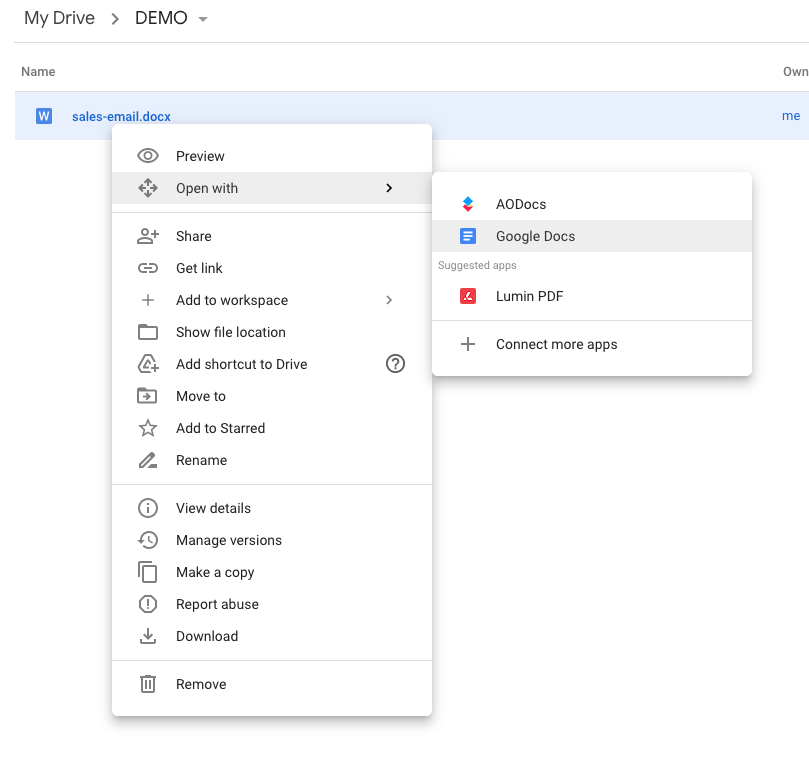Screen dimensions: 809x759
Task: Click the Name column header
Action: tap(38, 71)
